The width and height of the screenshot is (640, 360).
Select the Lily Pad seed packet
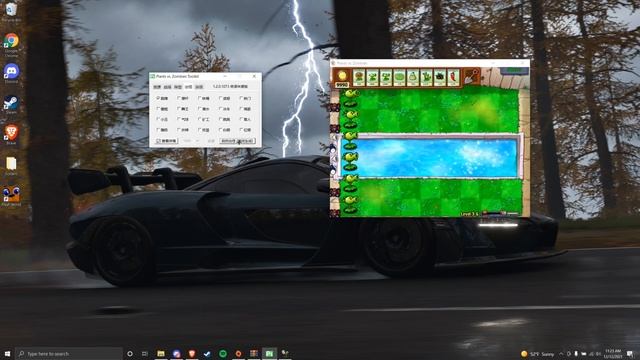(x=399, y=77)
